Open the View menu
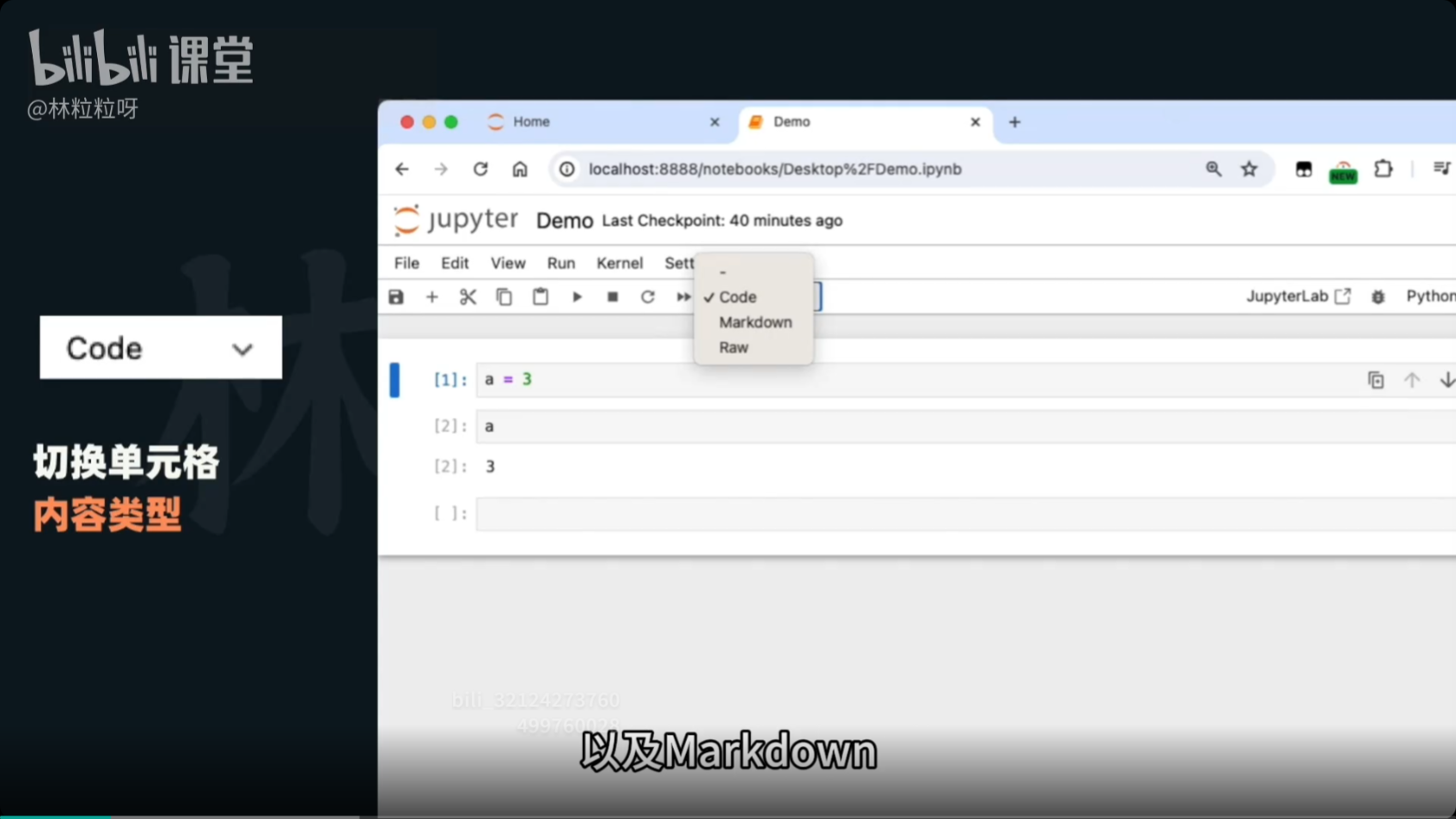The image size is (1456, 819). pyautogui.click(x=508, y=263)
